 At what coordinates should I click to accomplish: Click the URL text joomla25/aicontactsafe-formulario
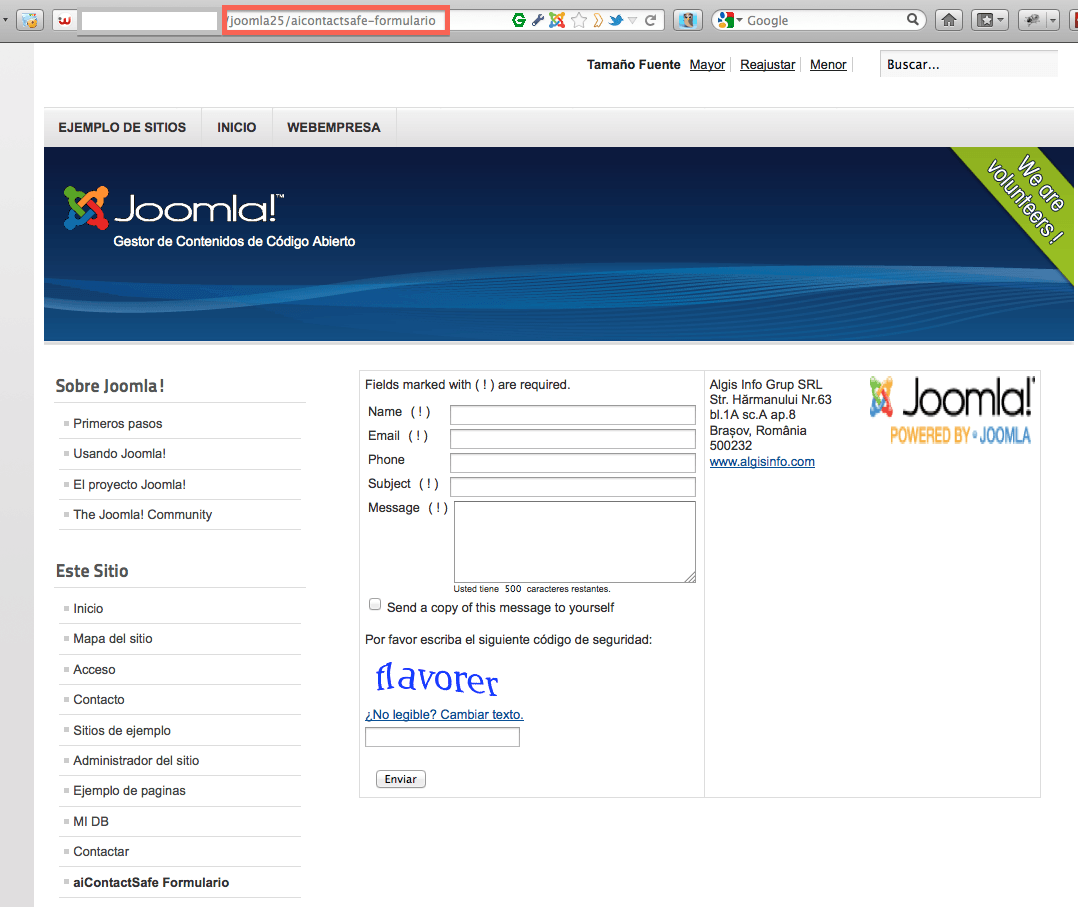332,21
